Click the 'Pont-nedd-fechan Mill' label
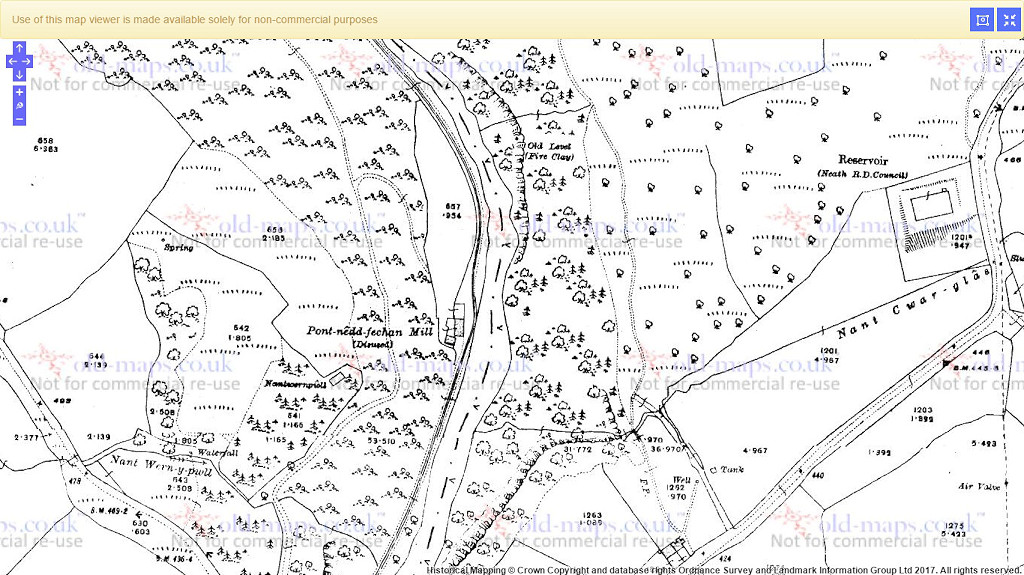Image resolution: width=1024 pixels, height=575 pixels. click(x=370, y=331)
